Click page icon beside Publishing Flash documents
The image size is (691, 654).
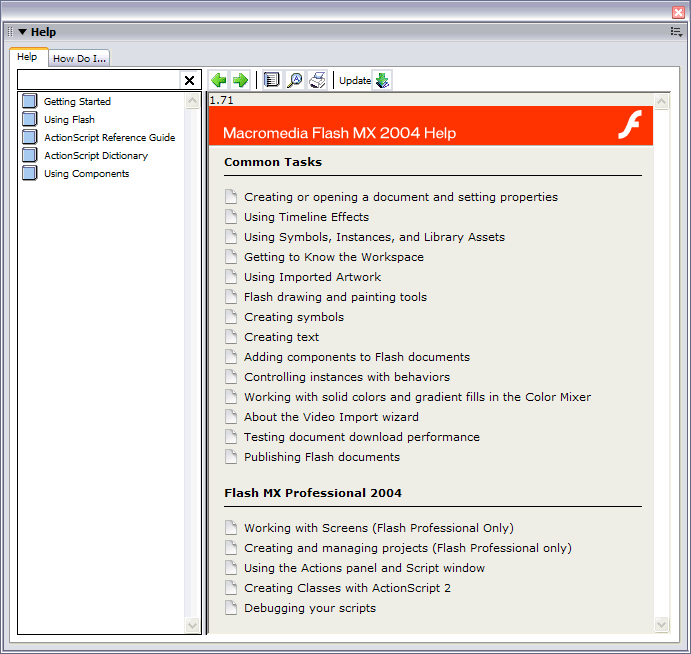click(x=231, y=457)
